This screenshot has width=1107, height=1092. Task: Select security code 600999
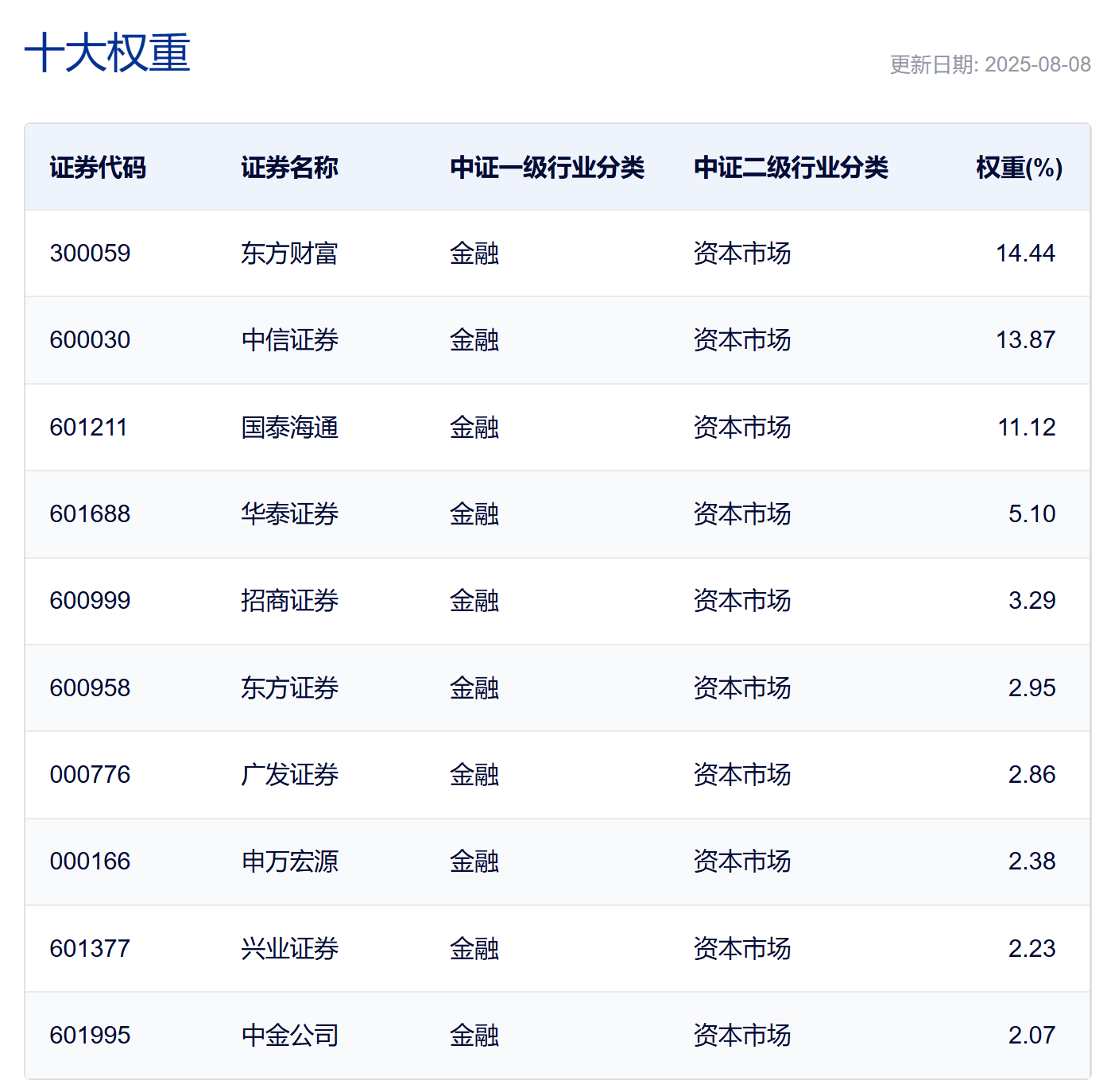coord(90,601)
